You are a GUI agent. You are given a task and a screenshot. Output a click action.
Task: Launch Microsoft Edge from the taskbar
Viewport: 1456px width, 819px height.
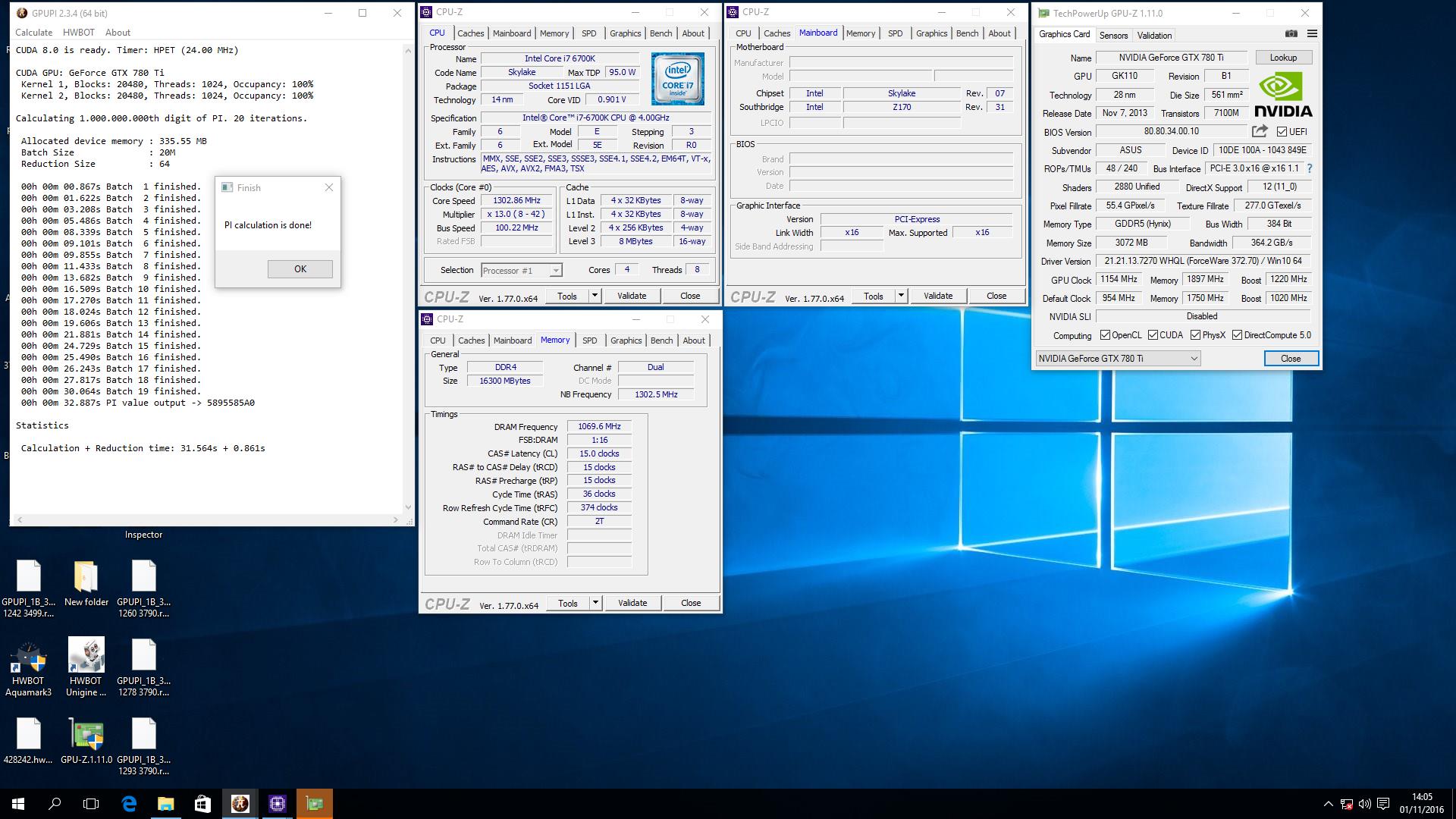pos(129,804)
